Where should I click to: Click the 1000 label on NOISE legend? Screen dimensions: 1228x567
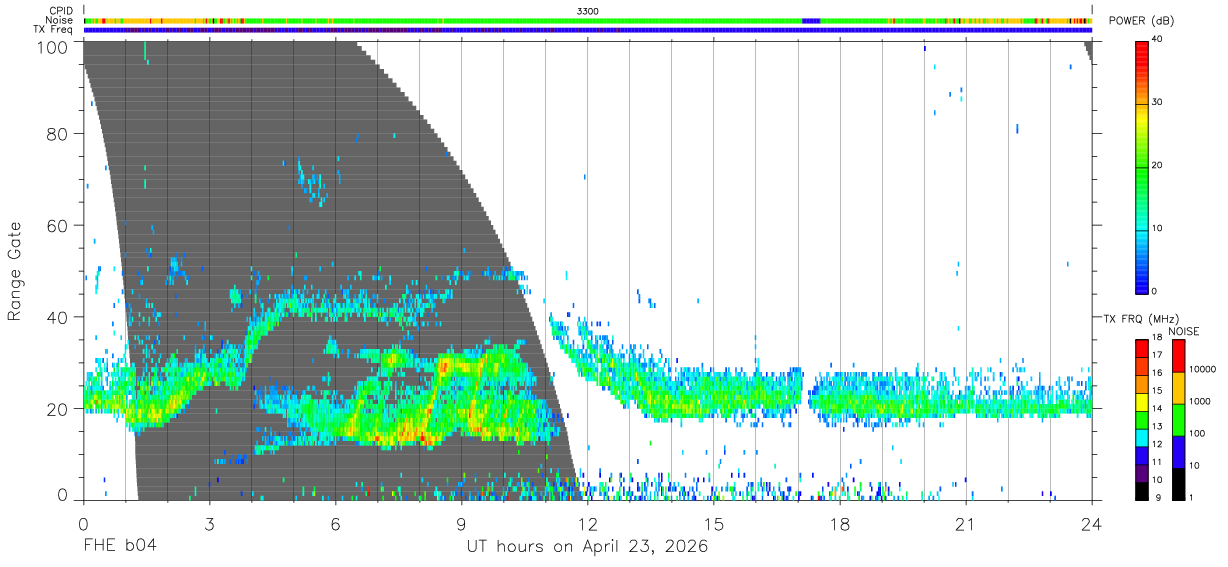tap(1198, 401)
